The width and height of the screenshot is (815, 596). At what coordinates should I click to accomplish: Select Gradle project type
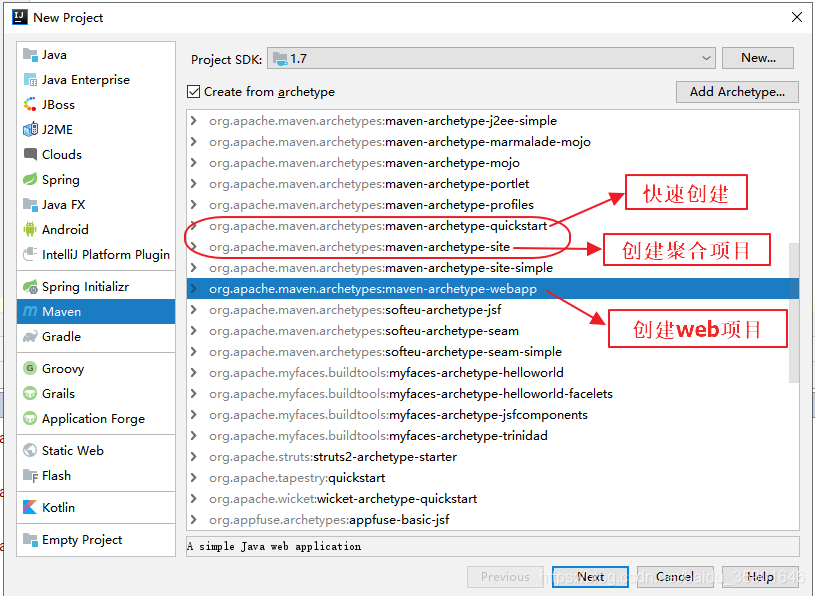click(x=96, y=336)
